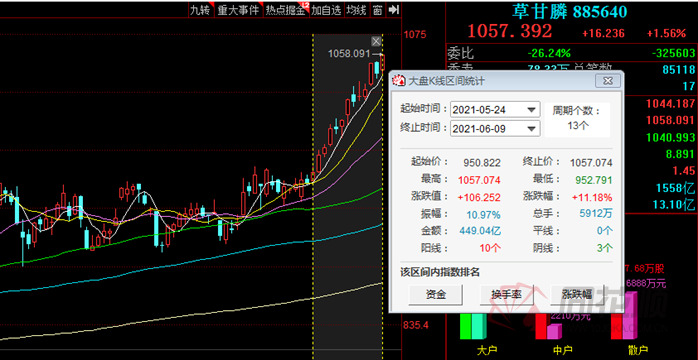Toggle 均线 moving average lines
The height and width of the screenshot is (360, 698).
(x=356, y=10)
